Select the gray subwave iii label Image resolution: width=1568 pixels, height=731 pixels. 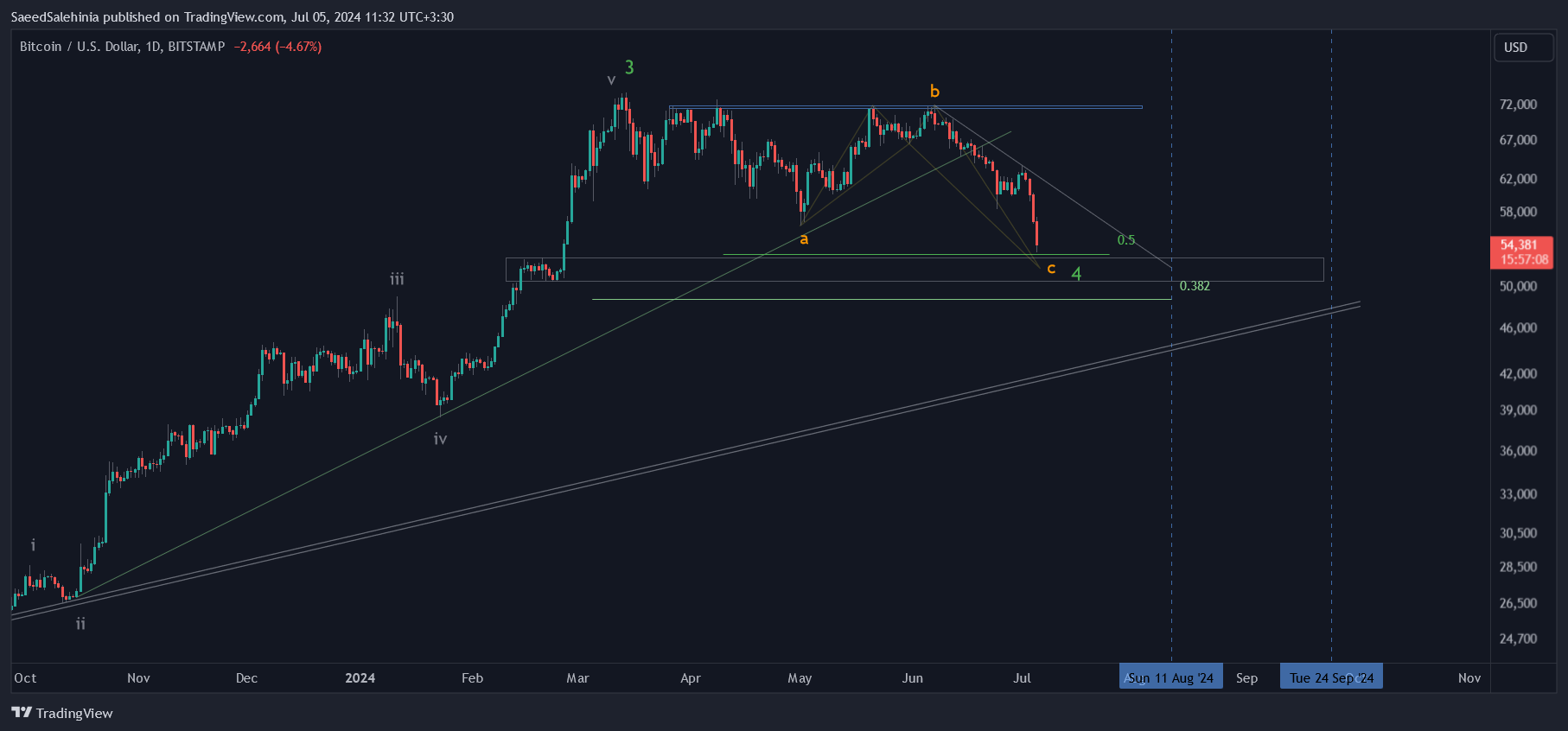pos(397,278)
